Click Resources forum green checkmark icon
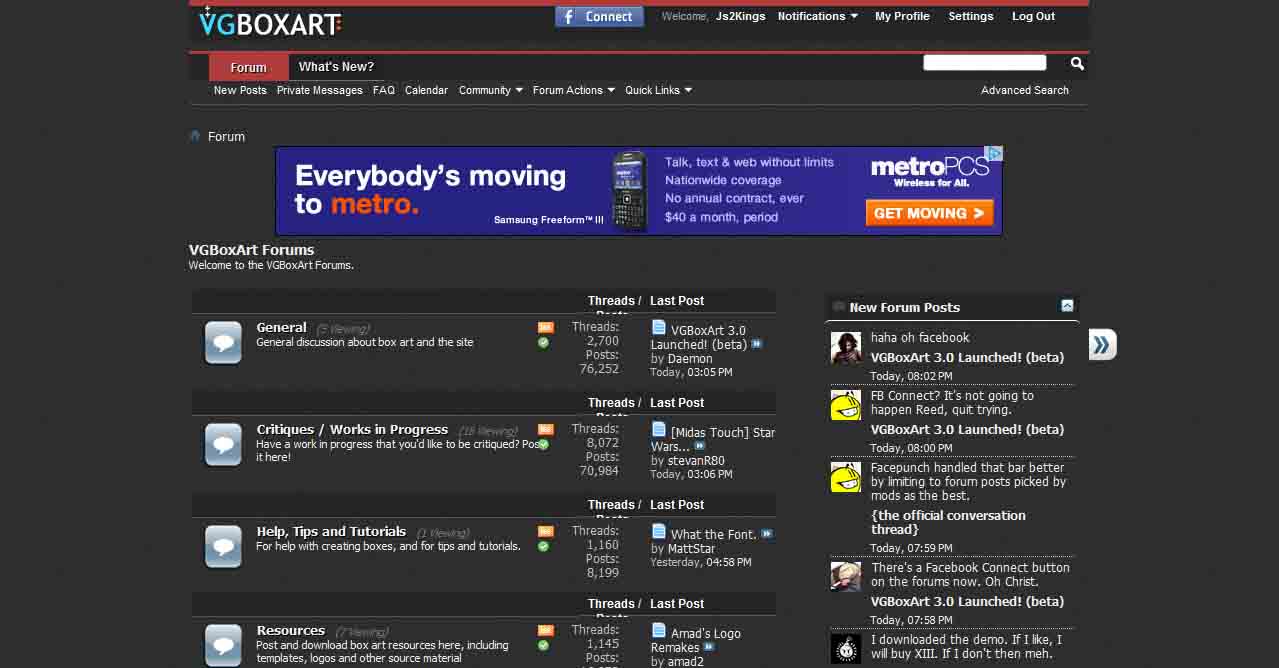 tap(543, 645)
